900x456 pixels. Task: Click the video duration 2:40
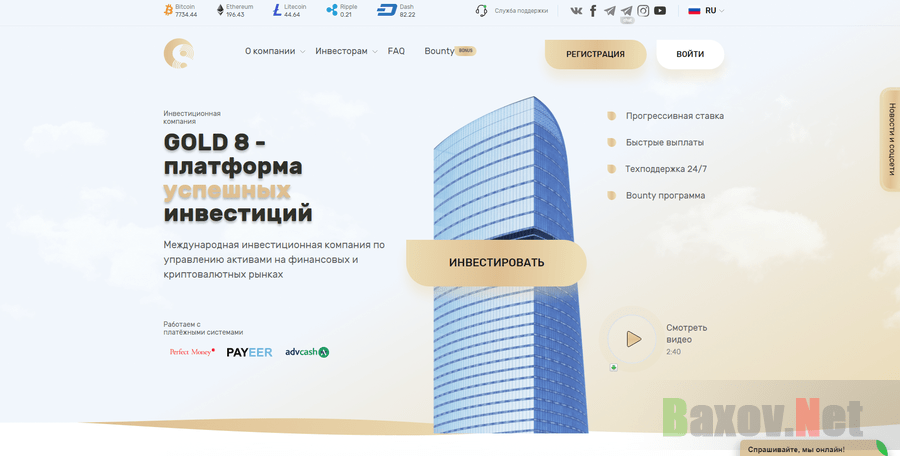point(673,351)
